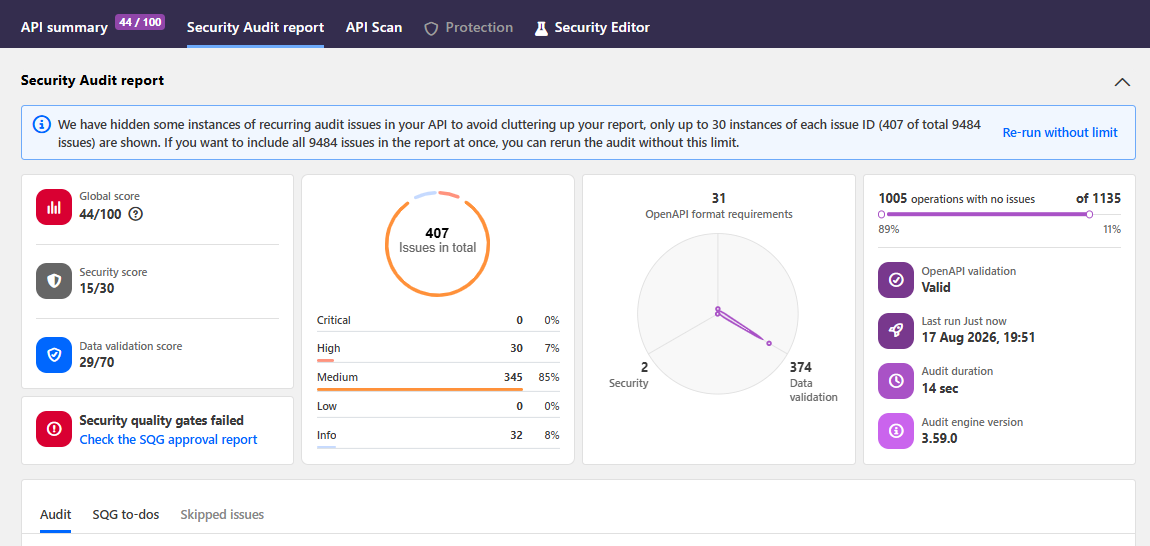Click the Medium severity row in the issues list
1150x546 pixels.
click(438, 379)
